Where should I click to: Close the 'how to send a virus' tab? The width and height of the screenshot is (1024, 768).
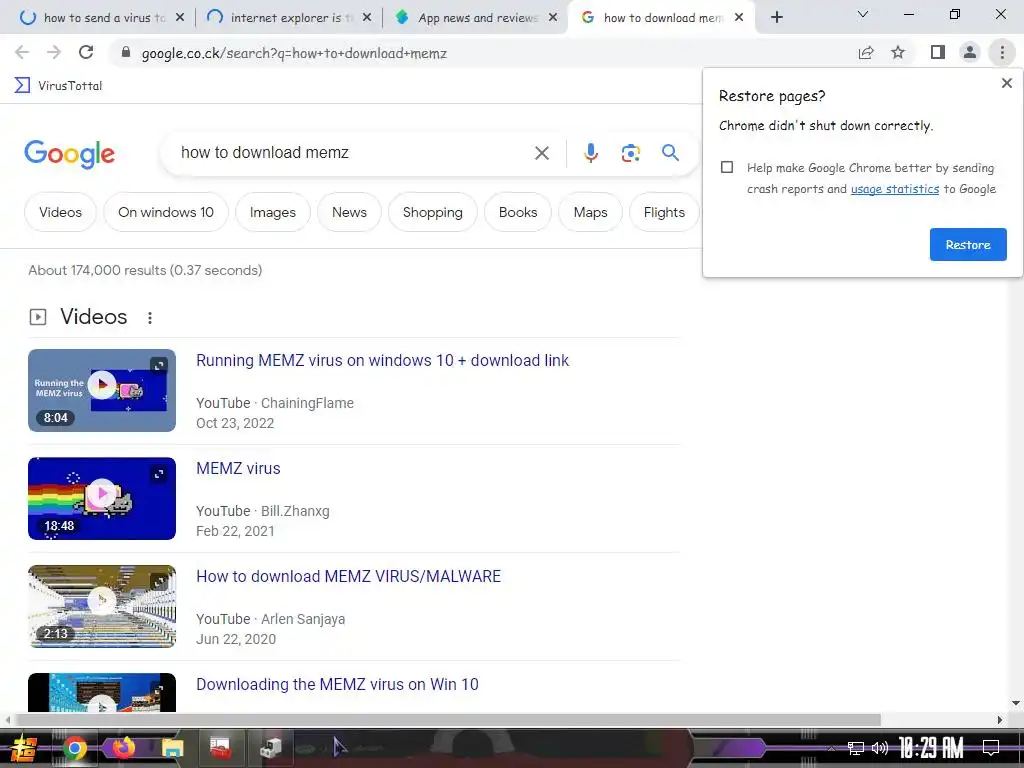[180, 18]
